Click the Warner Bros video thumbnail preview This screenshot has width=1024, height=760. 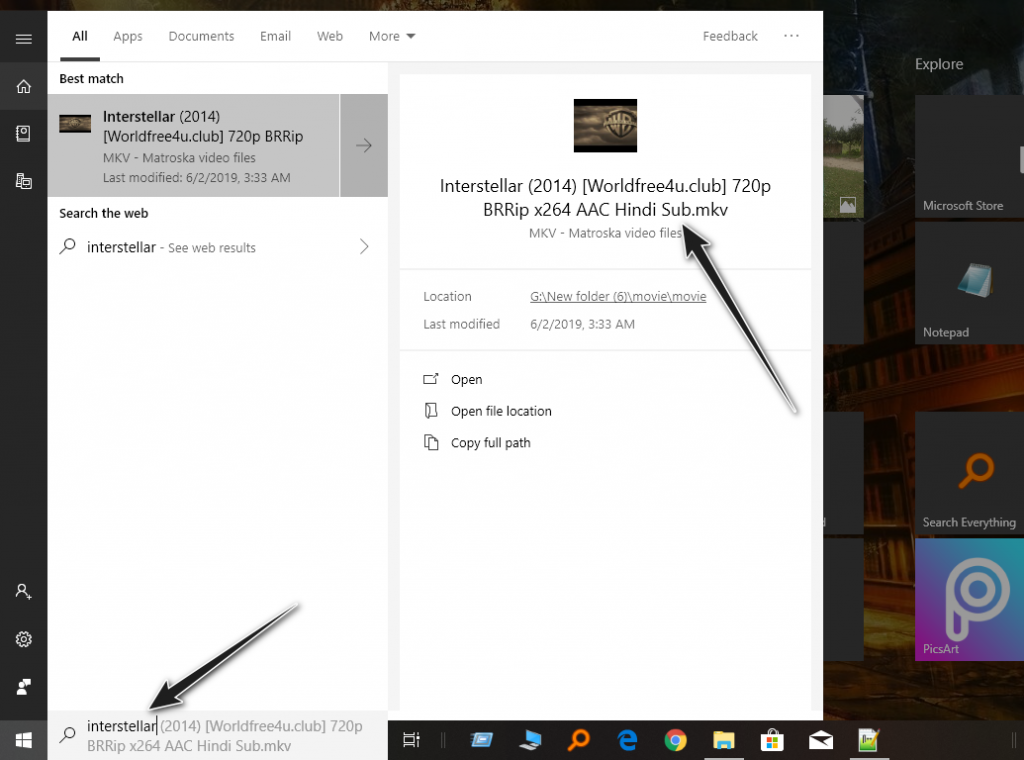point(605,125)
